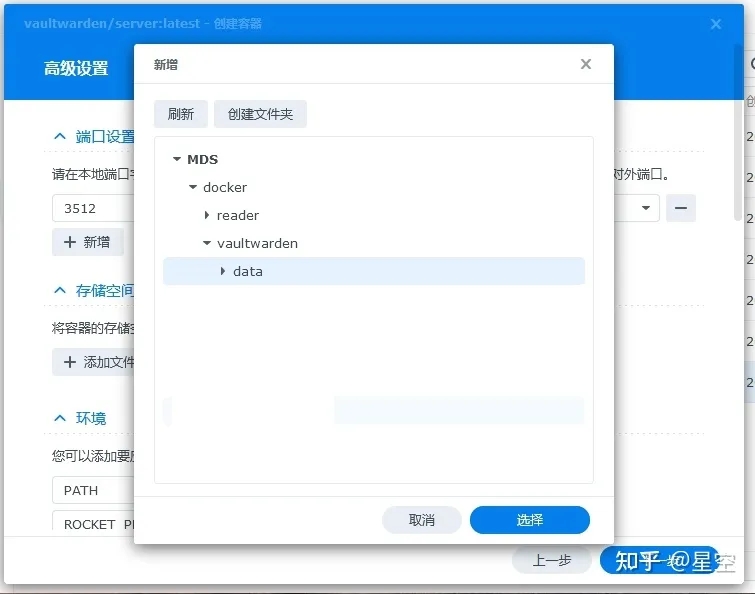Confirm with the 选择 button

tap(530, 520)
